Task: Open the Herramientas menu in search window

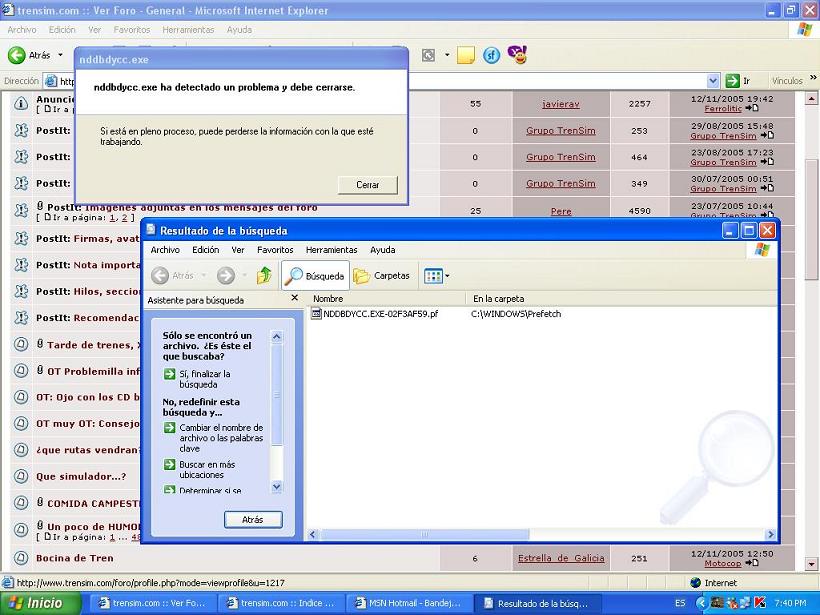Action: coord(331,250)
